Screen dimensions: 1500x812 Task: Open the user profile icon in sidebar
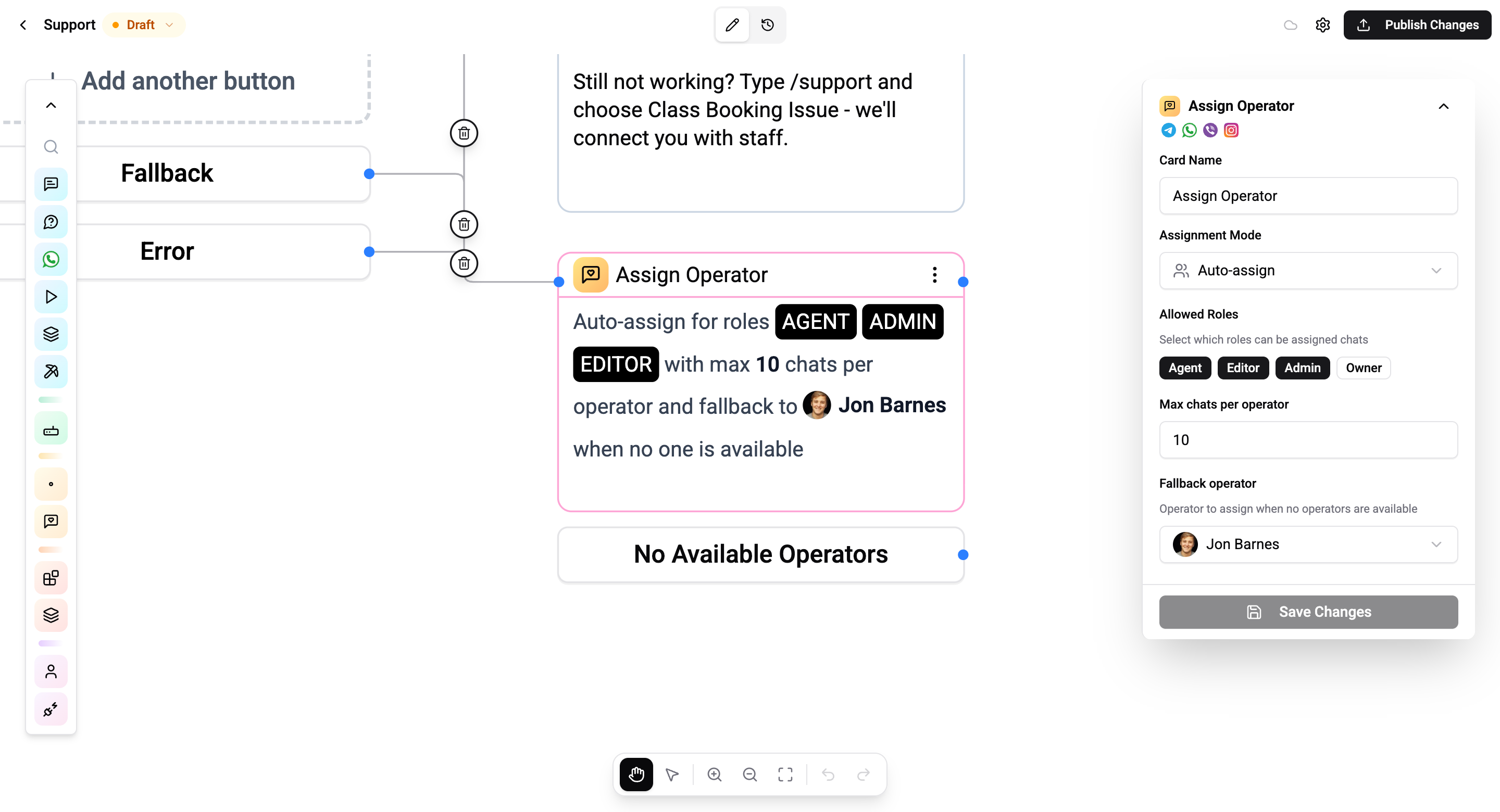tap(51, 671)
